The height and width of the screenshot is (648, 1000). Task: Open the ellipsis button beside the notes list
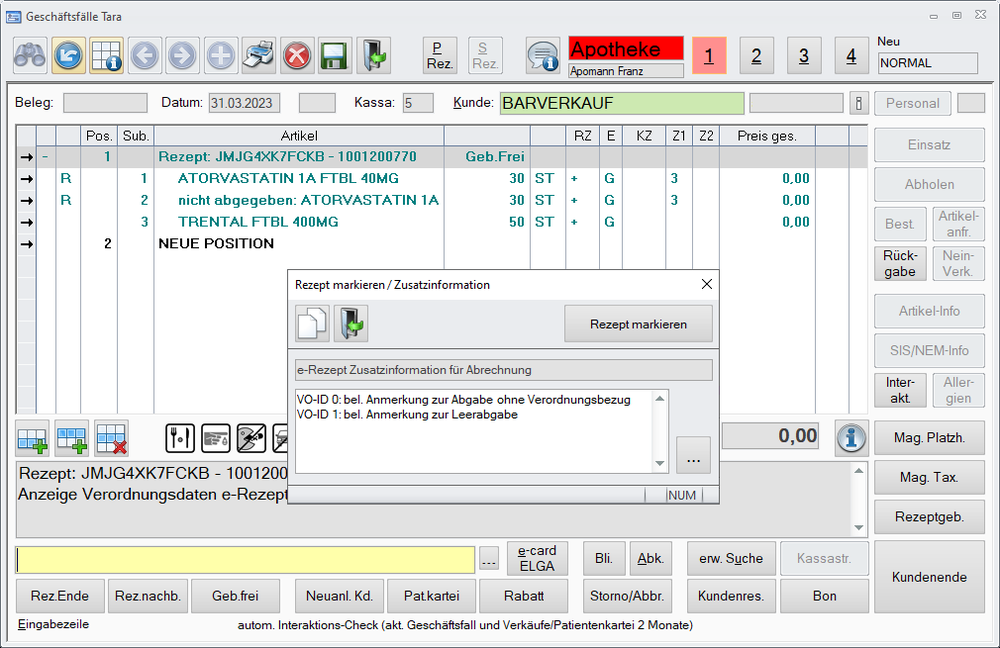tap(693, 454)
